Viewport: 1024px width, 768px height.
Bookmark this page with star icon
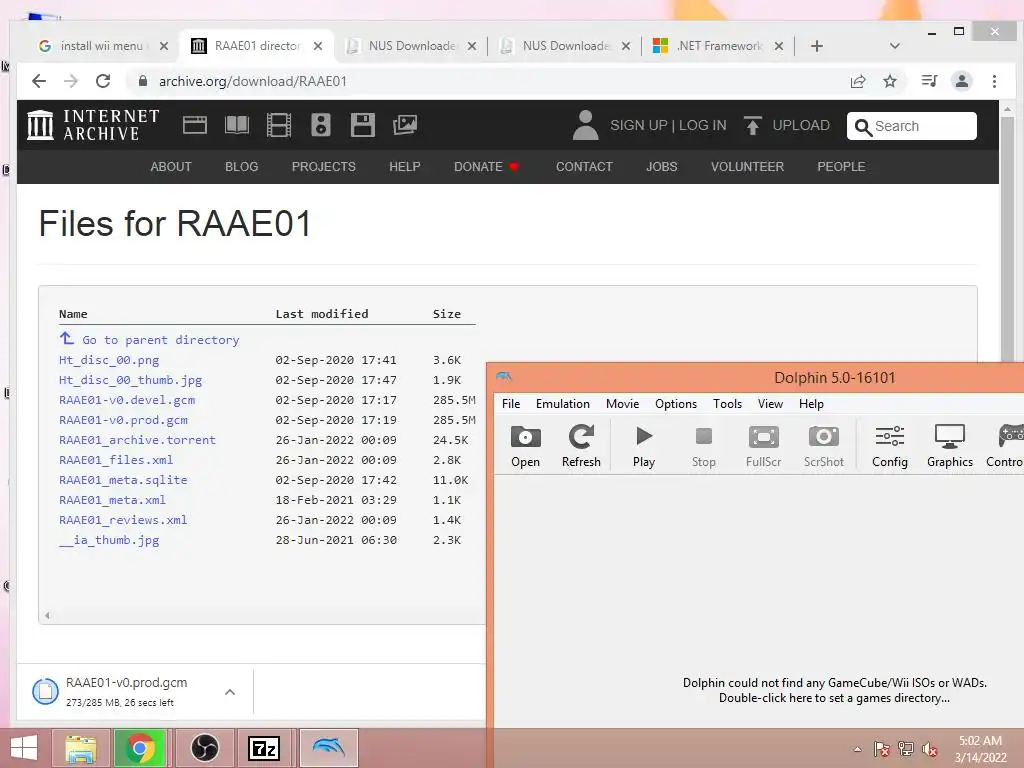(889, 81)
